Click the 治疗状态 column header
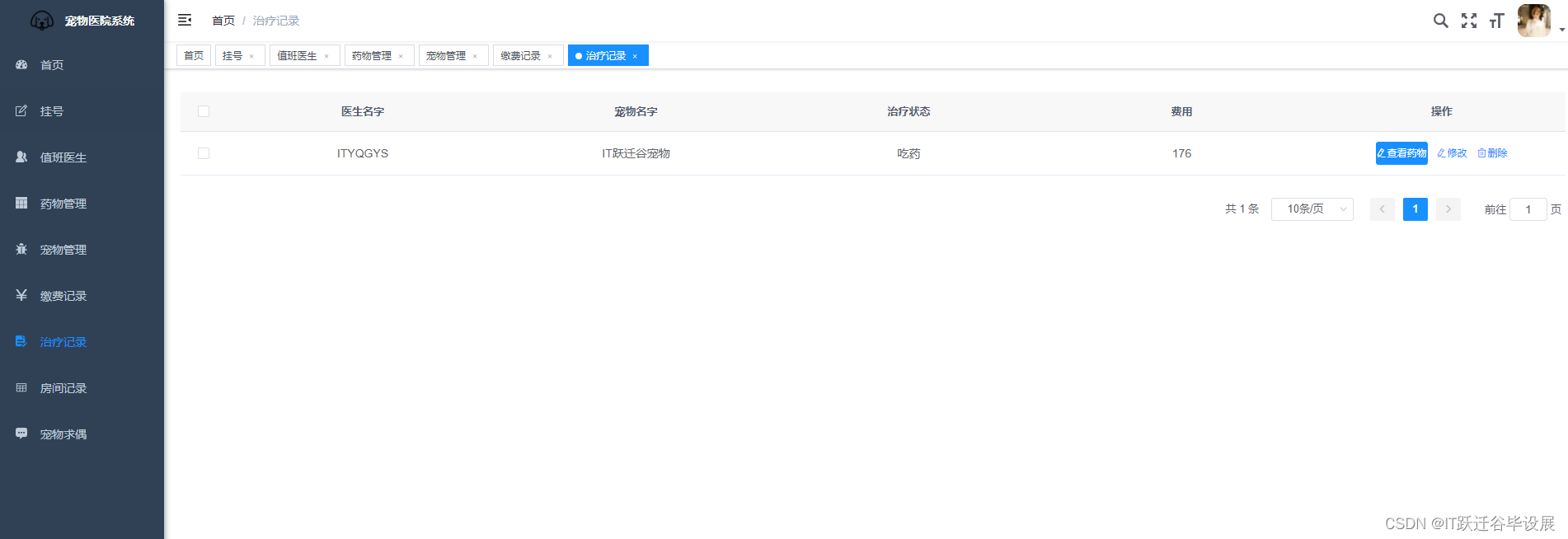Image resolution: width=1568 pixels, height=539 pixels. pos(908,111)
